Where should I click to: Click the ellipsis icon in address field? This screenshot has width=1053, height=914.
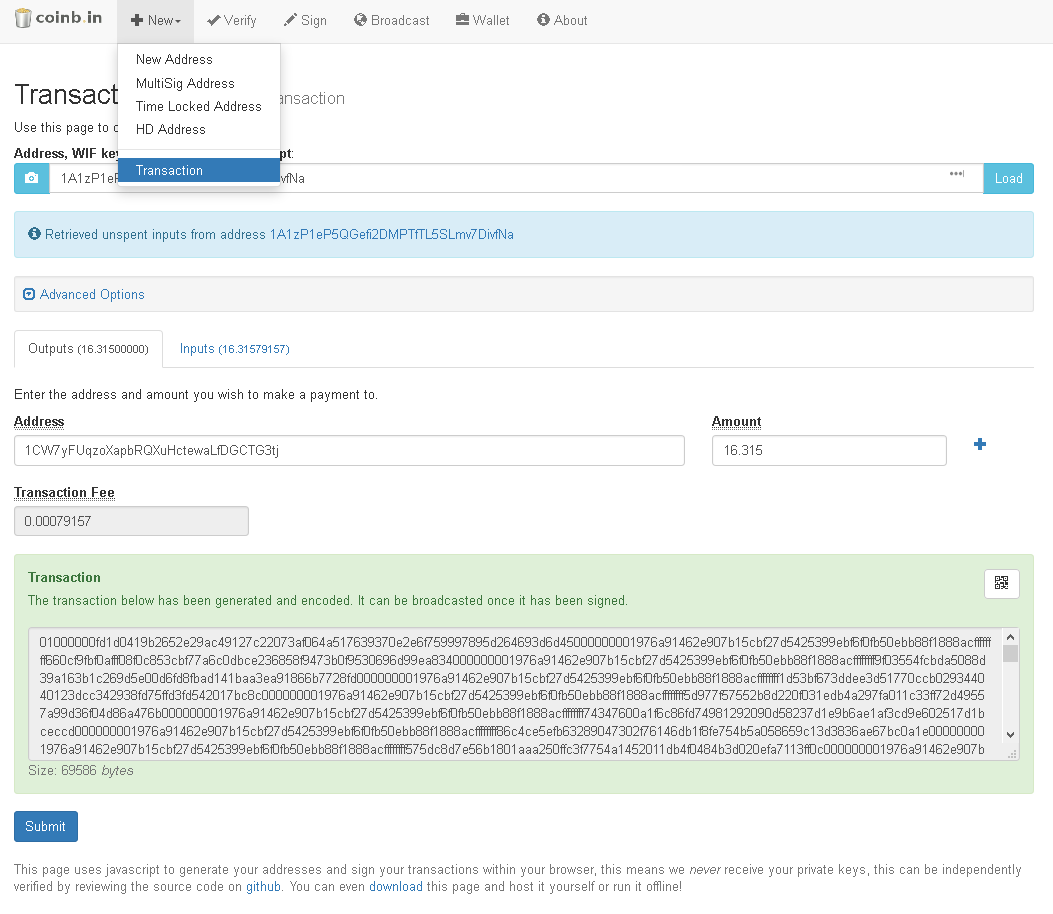(x=956, y=174)
